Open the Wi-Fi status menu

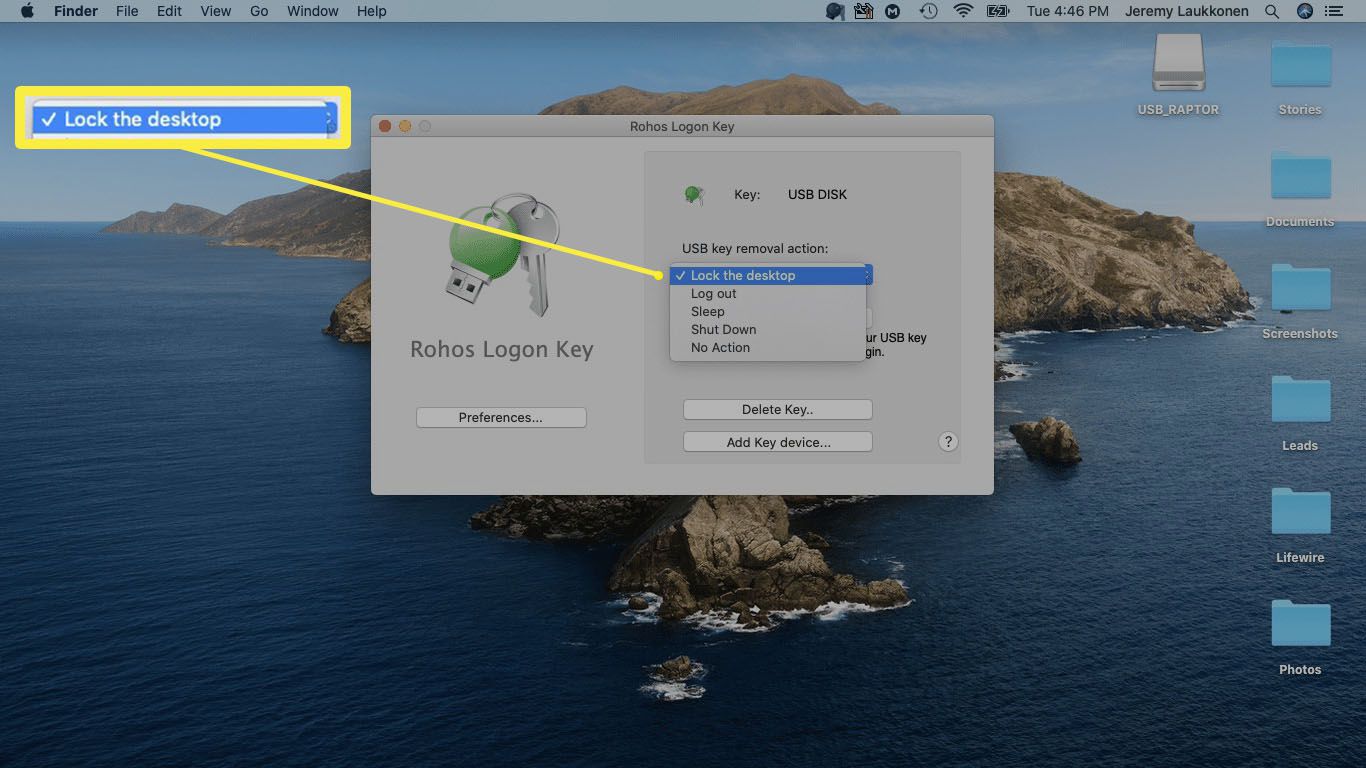[x=963, y=11]
